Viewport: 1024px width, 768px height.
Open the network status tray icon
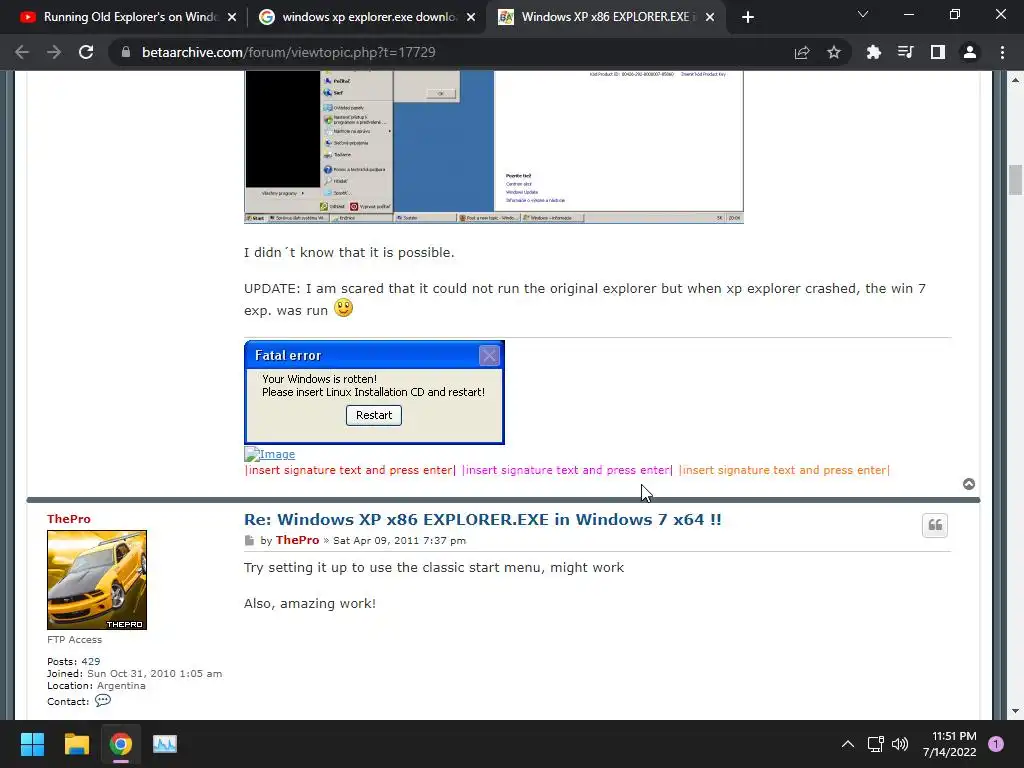875,744
